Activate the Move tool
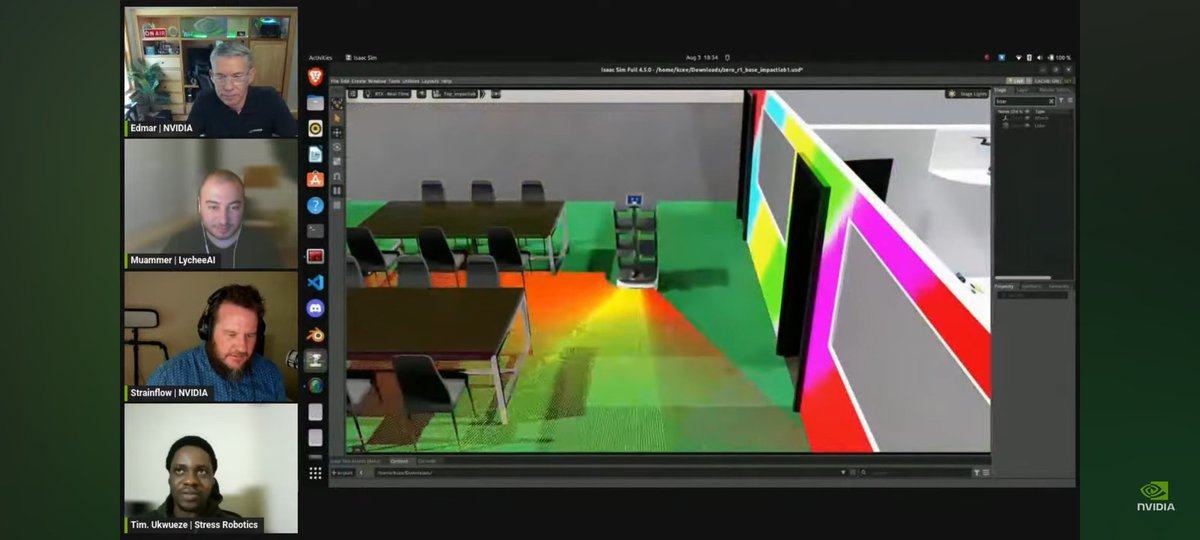Viewport: 1200px width, 540px height. [337, 132]
